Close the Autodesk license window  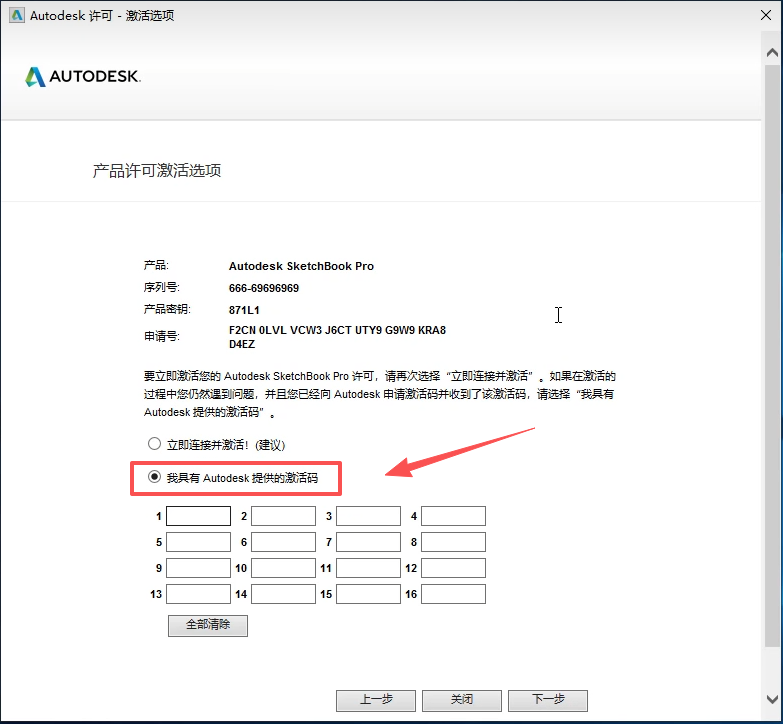pyautogui.click(x=766, y=15)
